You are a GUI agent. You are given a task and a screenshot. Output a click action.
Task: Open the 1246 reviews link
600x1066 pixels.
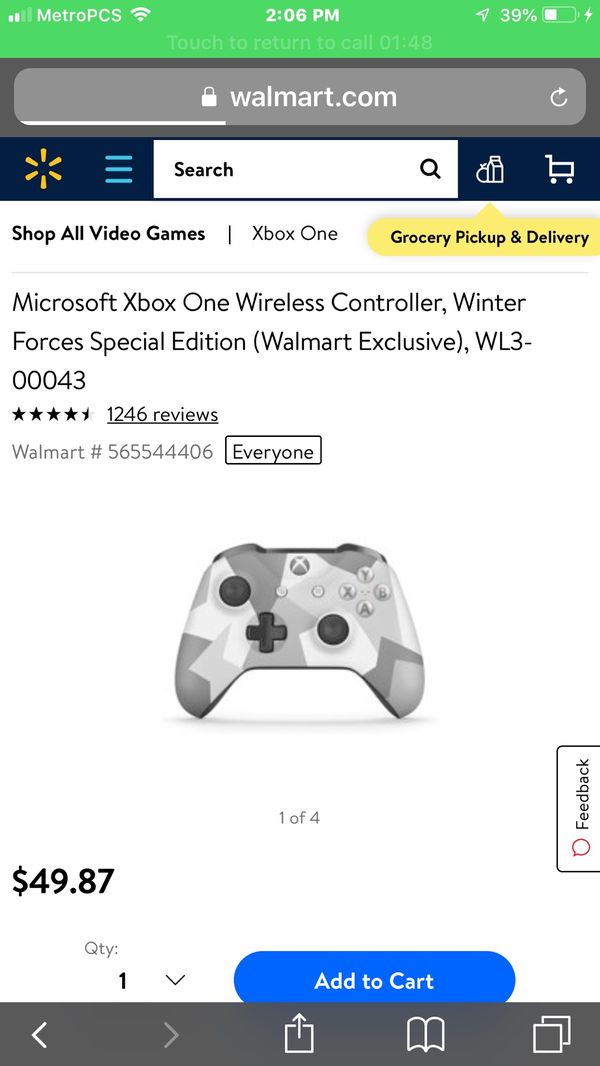(162, 414)
